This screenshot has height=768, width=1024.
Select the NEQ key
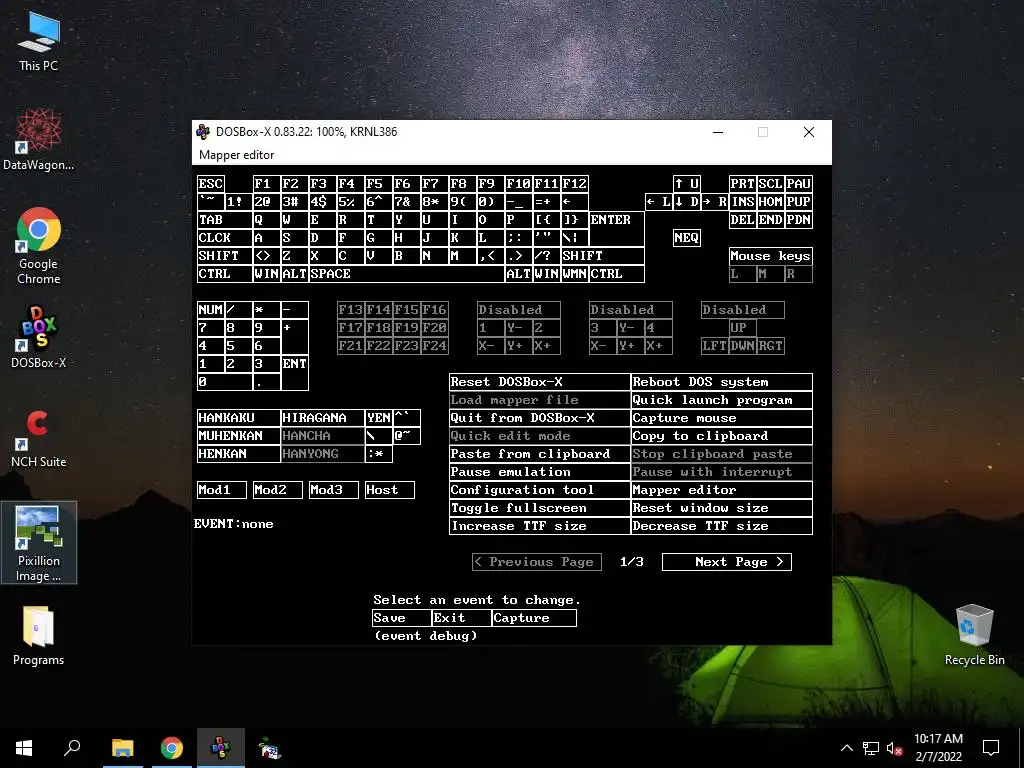pyautogui.click(x=686, y=238)
